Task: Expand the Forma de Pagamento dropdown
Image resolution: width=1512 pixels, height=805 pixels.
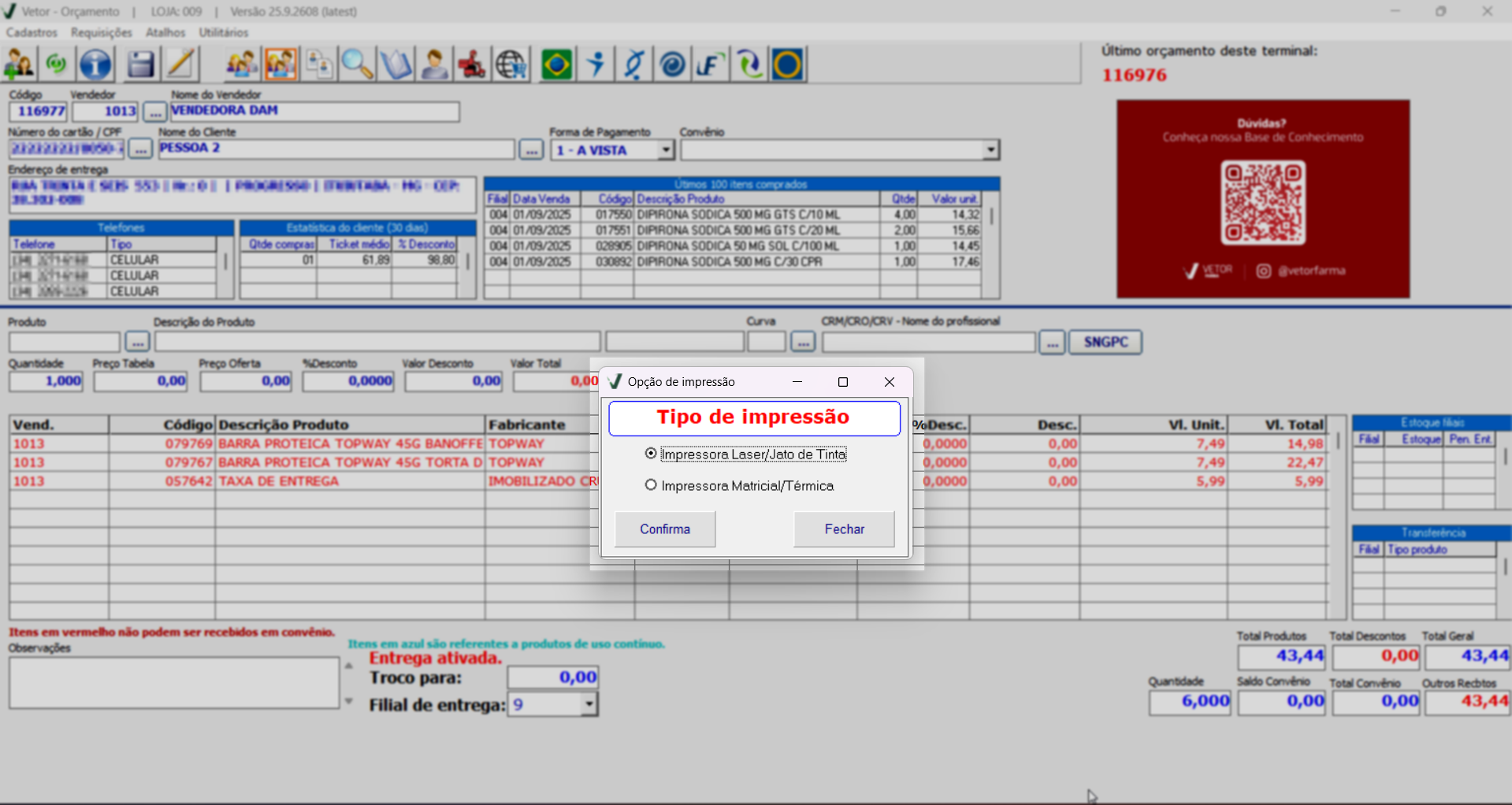Action: click(667, 150)
